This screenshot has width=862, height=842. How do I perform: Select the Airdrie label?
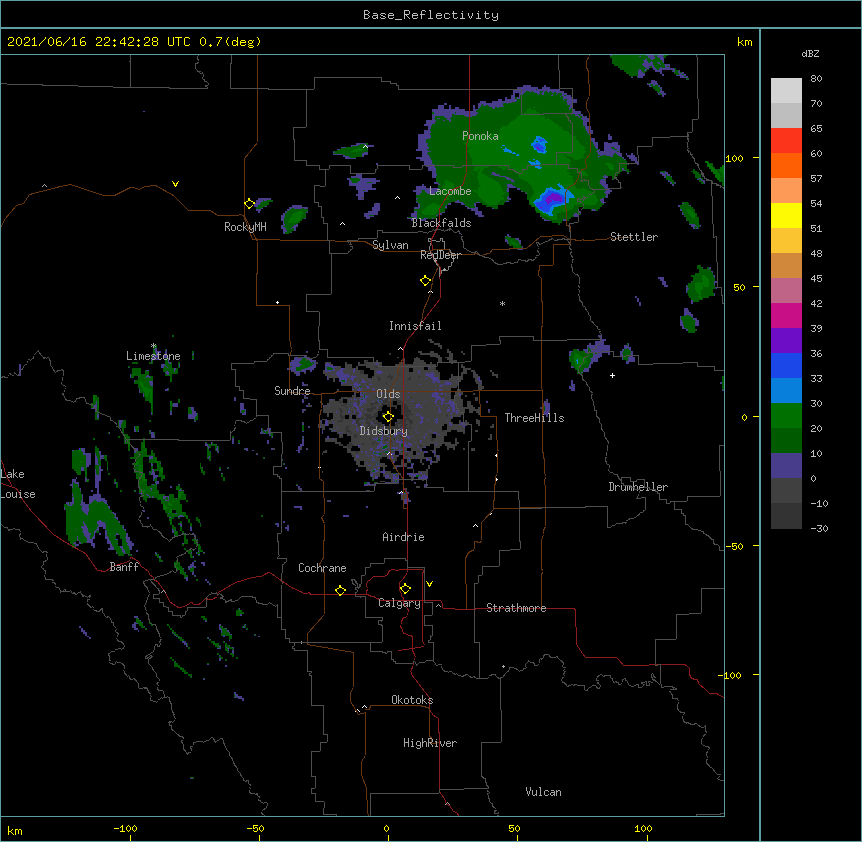pos(404,537)
